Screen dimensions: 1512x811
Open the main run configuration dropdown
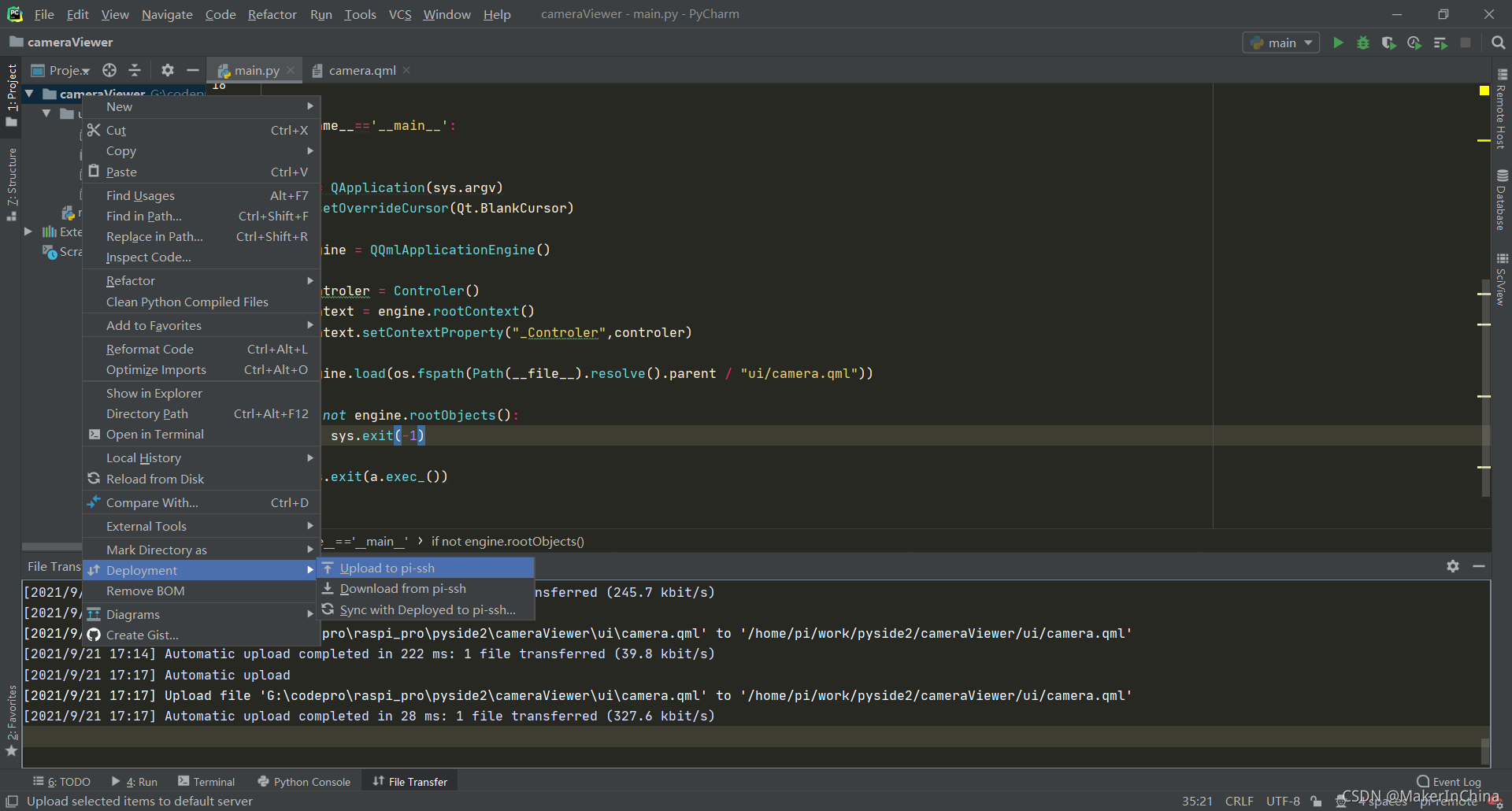[x=1281, y=43]
